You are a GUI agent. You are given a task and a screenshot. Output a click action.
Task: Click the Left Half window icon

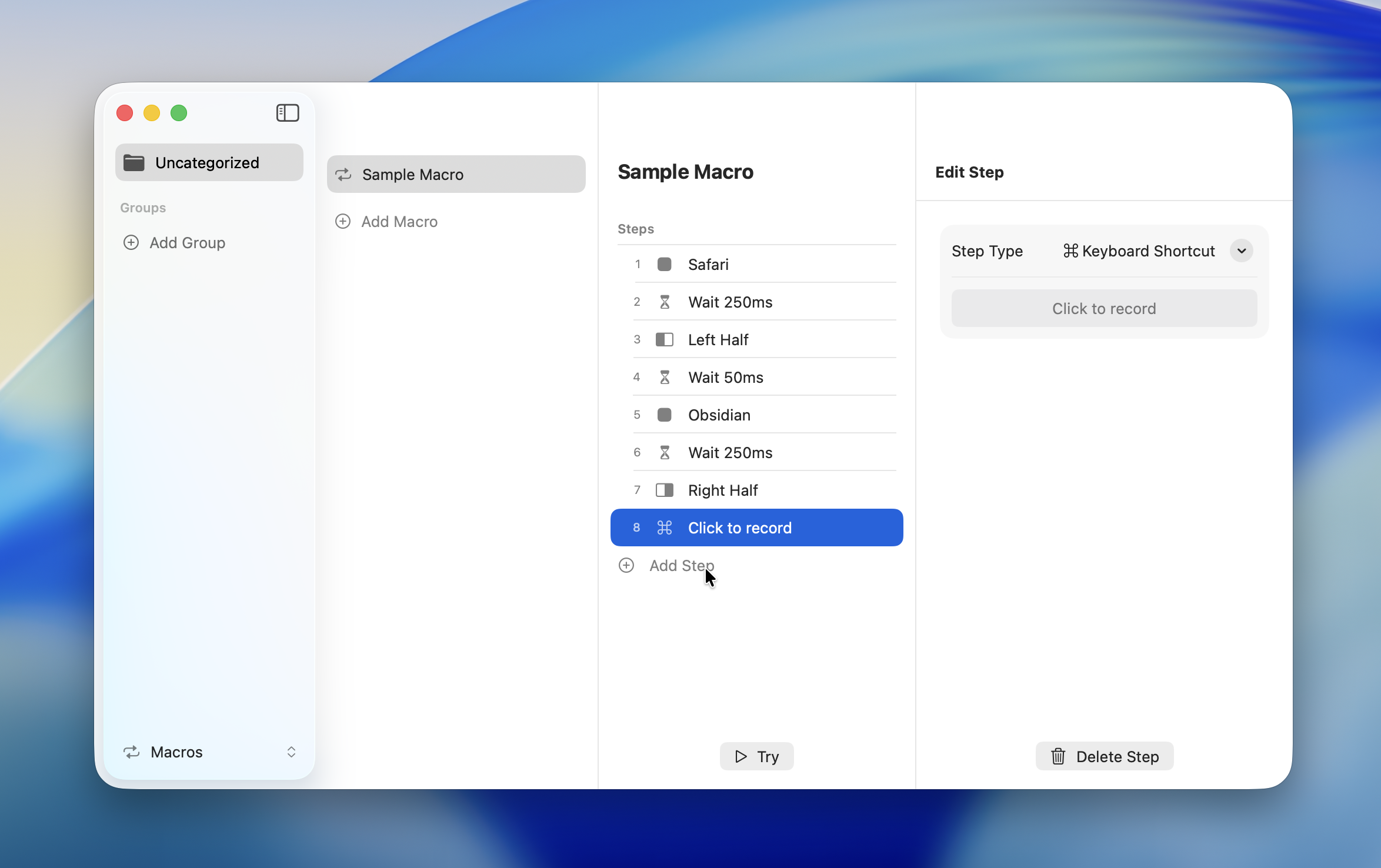point(665,340)
